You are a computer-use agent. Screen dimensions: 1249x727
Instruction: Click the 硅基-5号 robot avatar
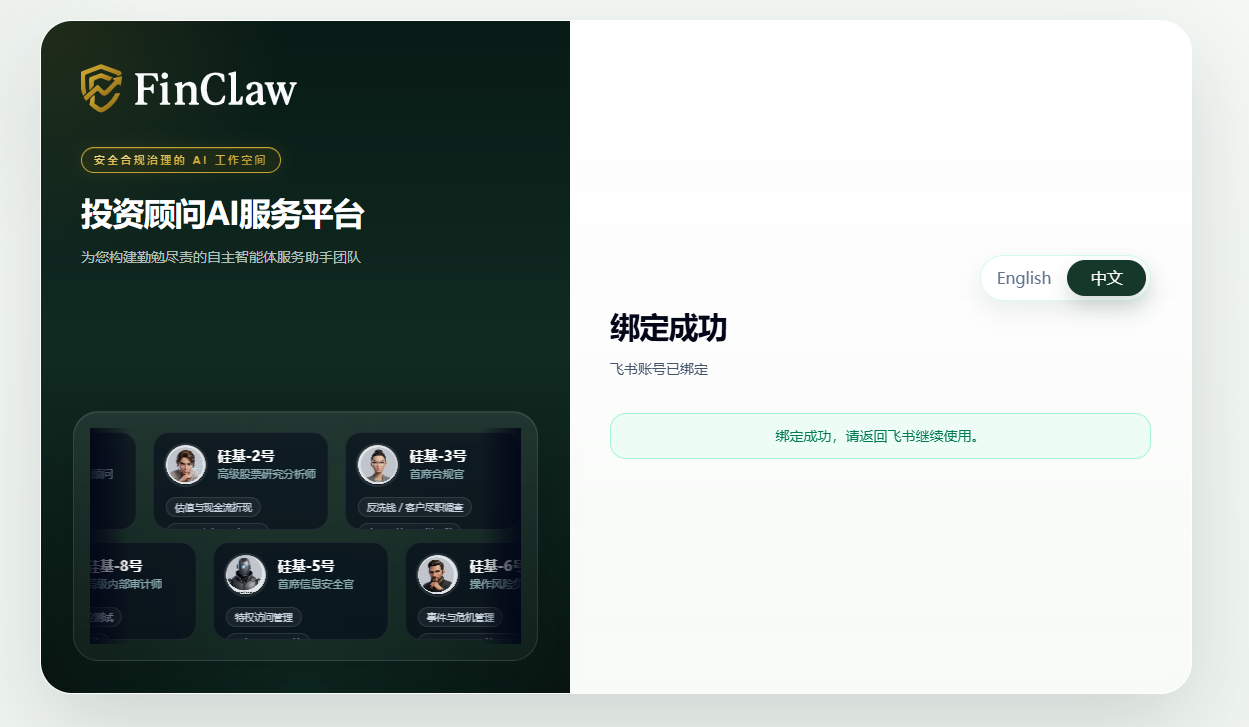[246, 575]
